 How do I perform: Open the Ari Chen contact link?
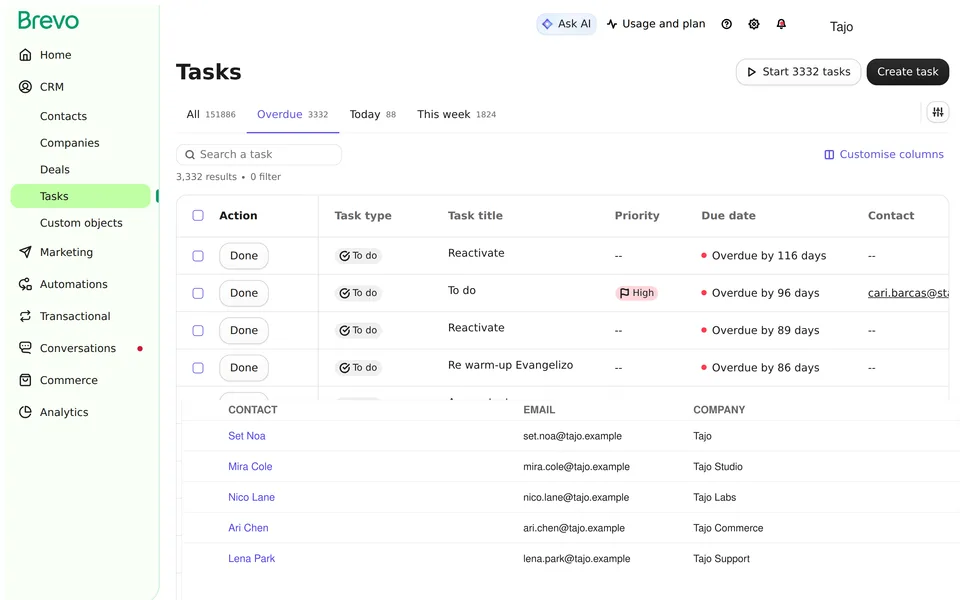click(x=248, y=528)
